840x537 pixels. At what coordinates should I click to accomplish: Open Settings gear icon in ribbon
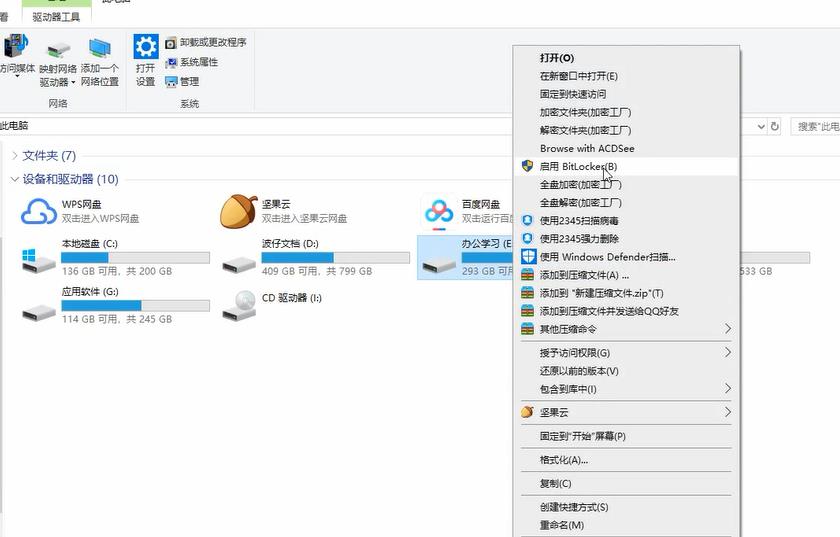point(146,47)
